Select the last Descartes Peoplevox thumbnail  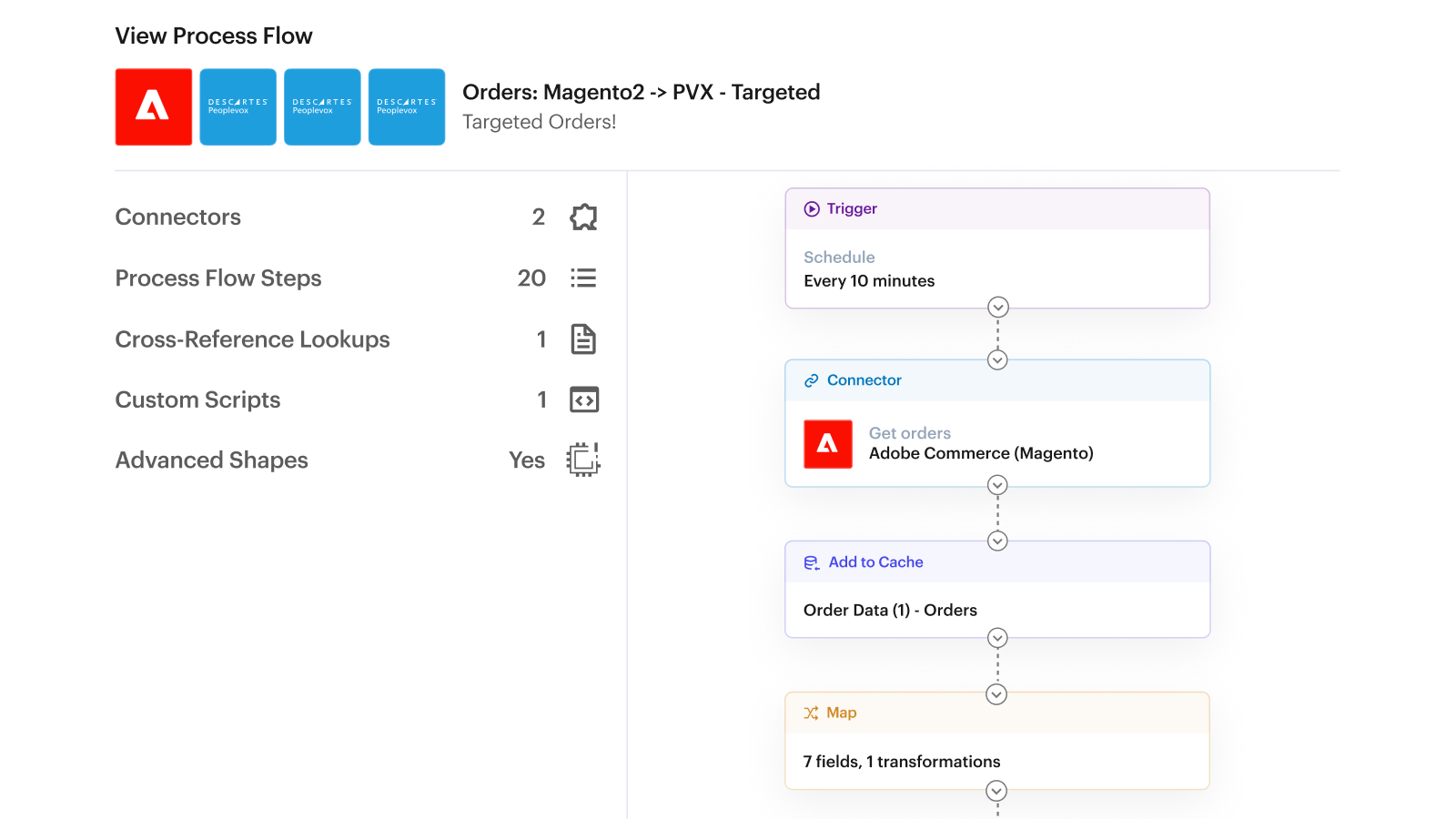point(407,107)
